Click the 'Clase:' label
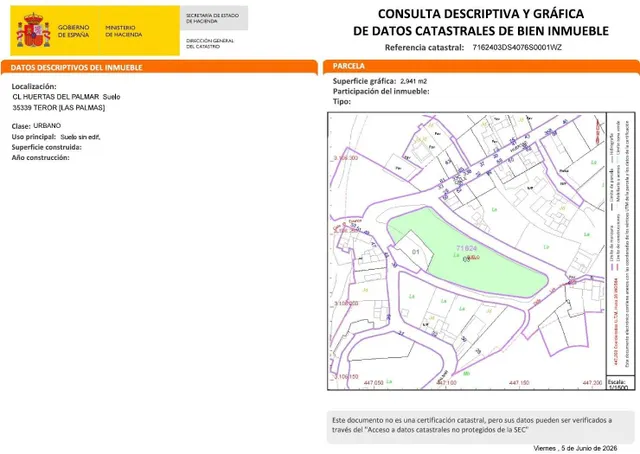The height and width of the screenshot is (454, 640). point(21,126)
